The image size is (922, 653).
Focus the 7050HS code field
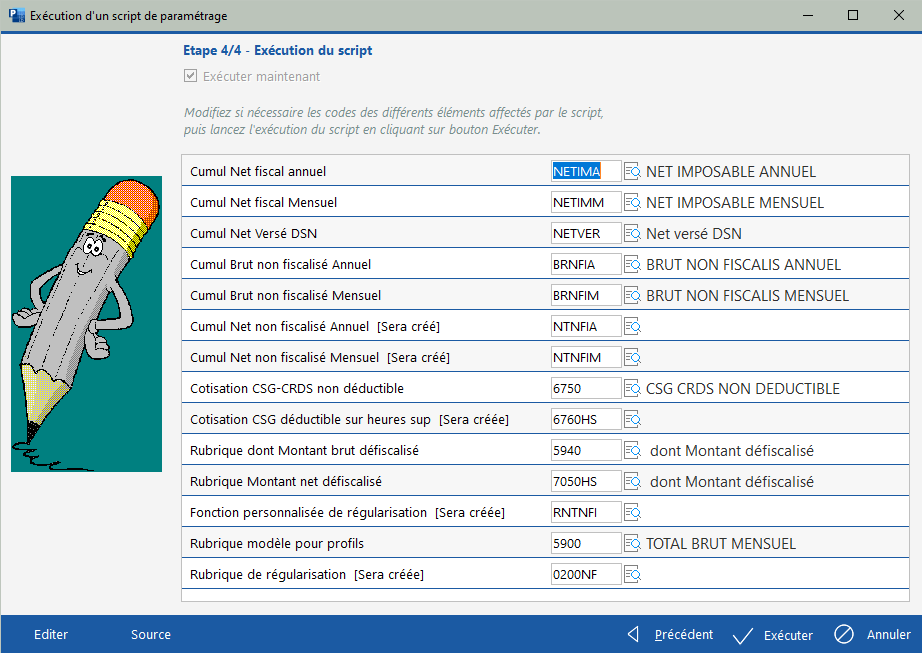tap(586, 482)
